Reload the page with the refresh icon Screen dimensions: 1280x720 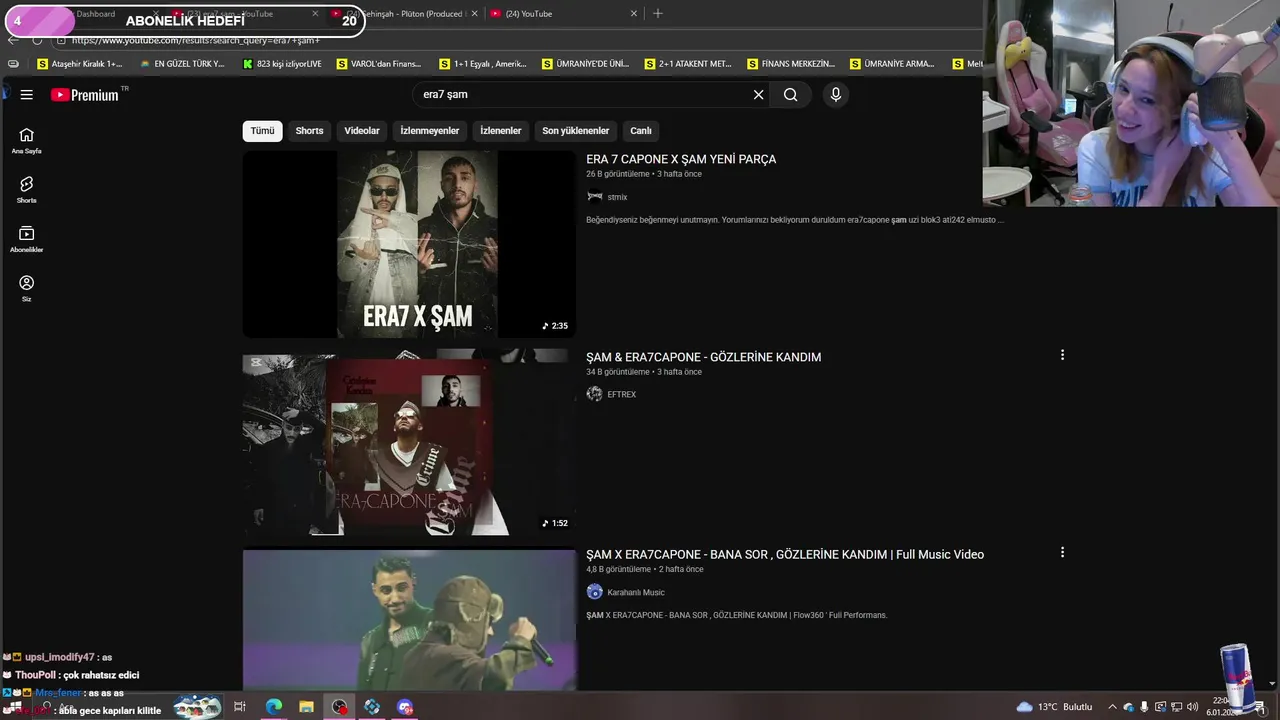point(37,40)
